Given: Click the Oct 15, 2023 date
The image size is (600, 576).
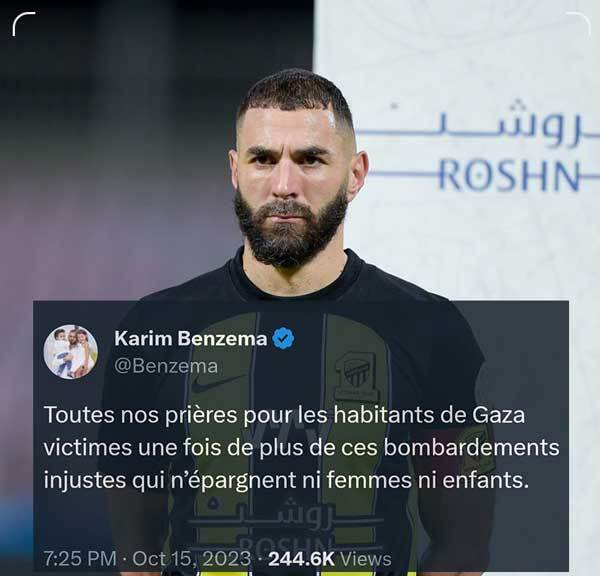Looking at the screenshot, I should (x=192, y=558).
